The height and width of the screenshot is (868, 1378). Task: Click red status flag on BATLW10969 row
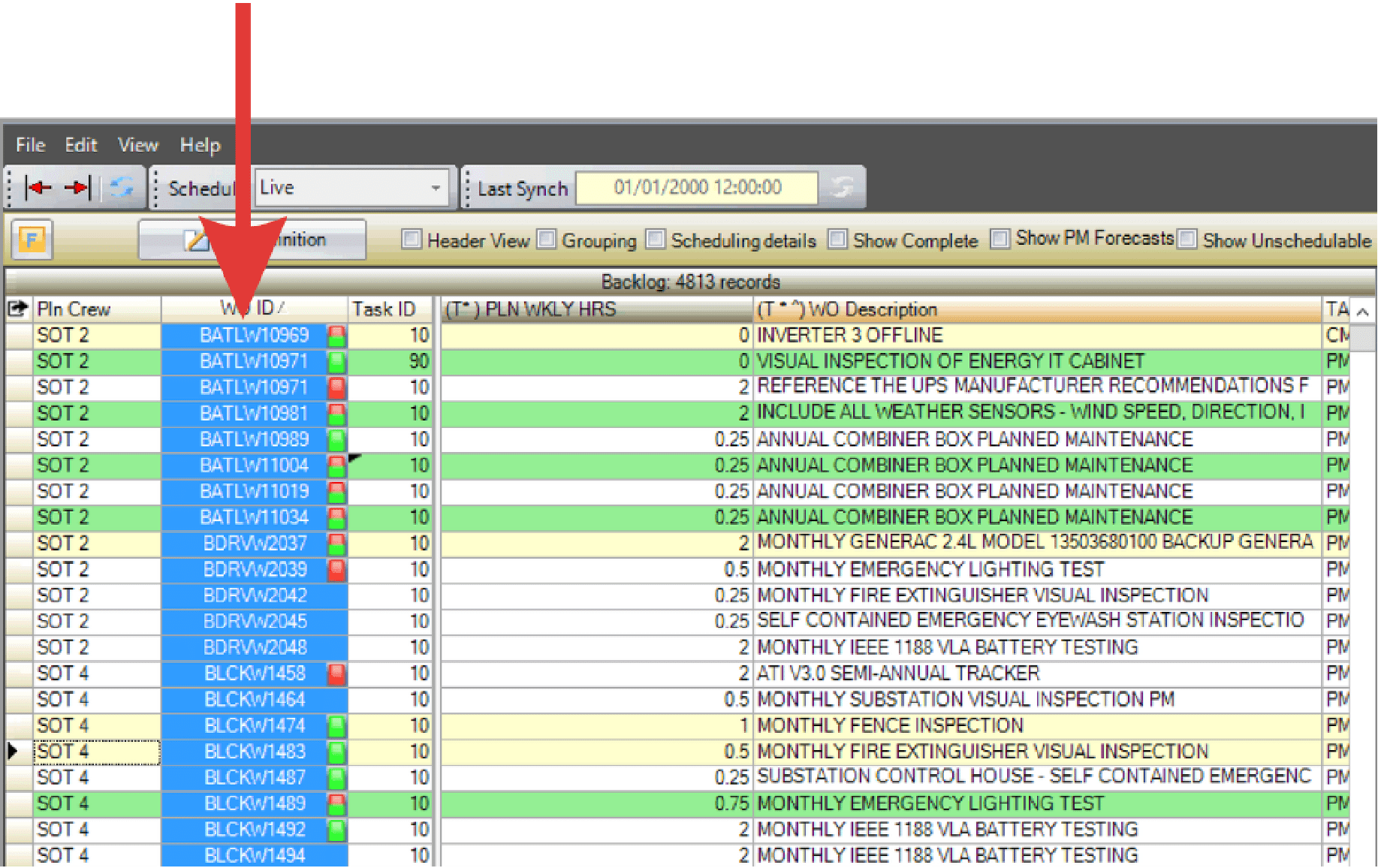(336, 336)
